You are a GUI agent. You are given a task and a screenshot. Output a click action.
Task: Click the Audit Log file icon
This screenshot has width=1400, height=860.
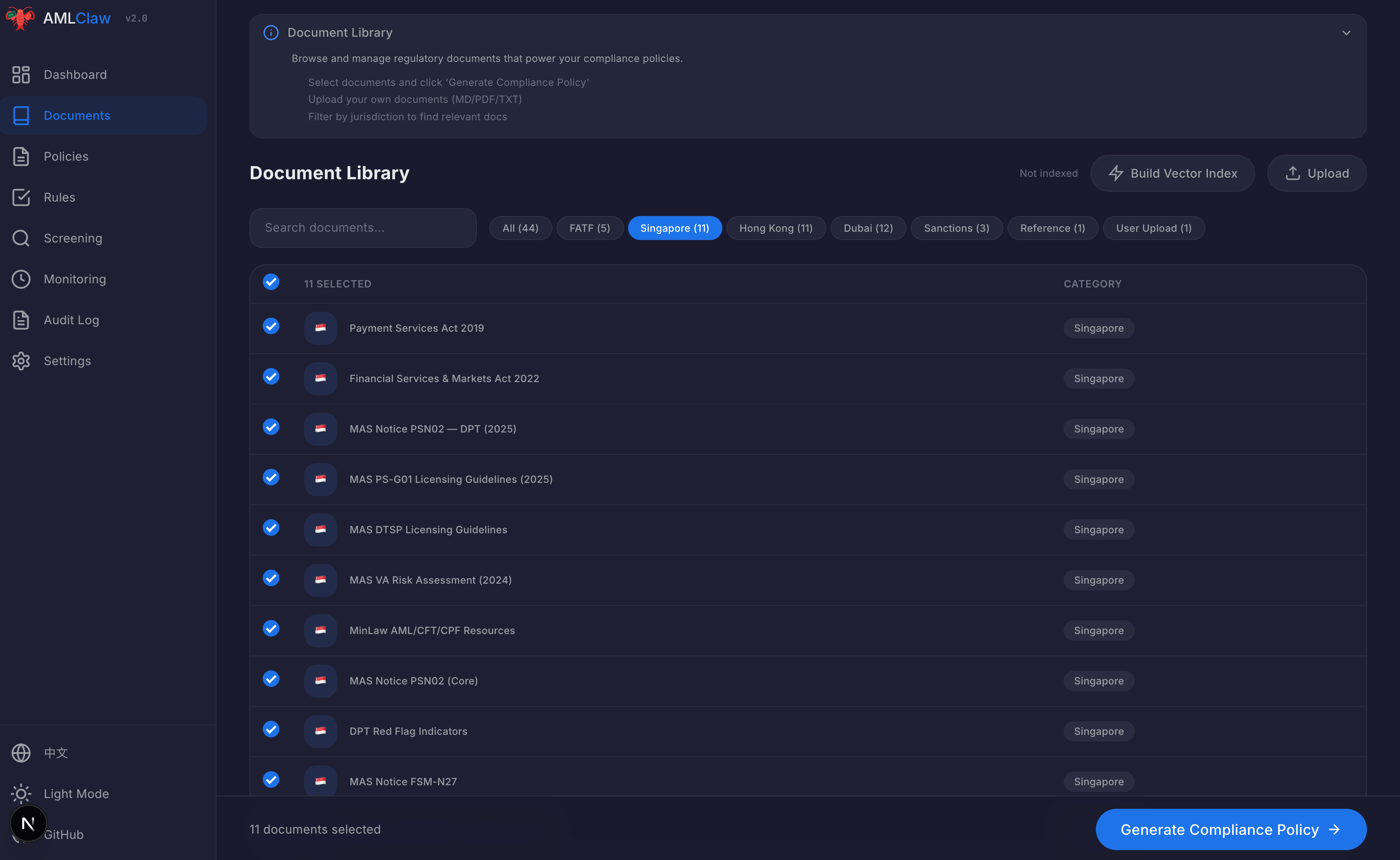click(21, 320)
